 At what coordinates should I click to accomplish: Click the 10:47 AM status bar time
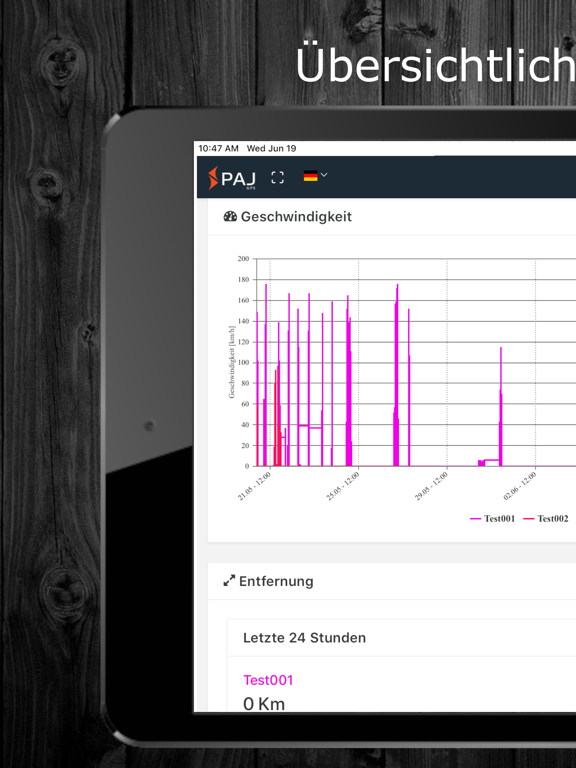click(218, 148)
